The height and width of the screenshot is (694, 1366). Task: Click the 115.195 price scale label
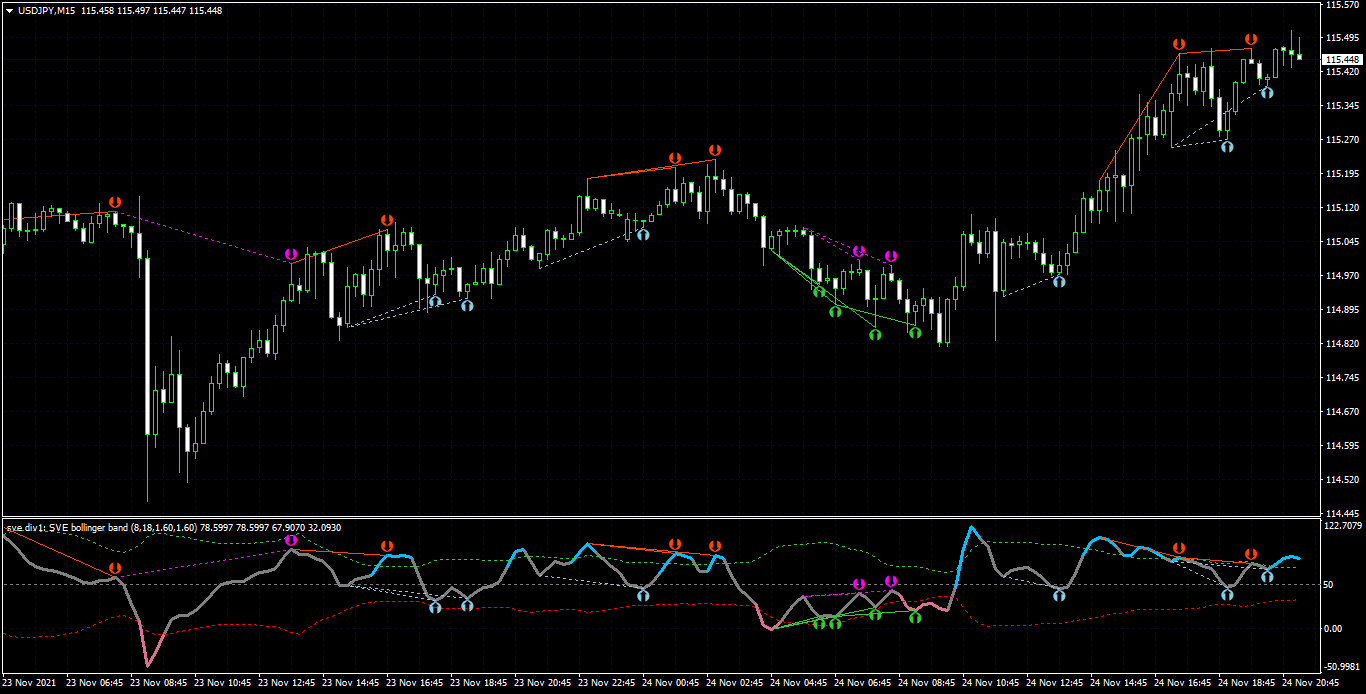tap(1340, 174)
